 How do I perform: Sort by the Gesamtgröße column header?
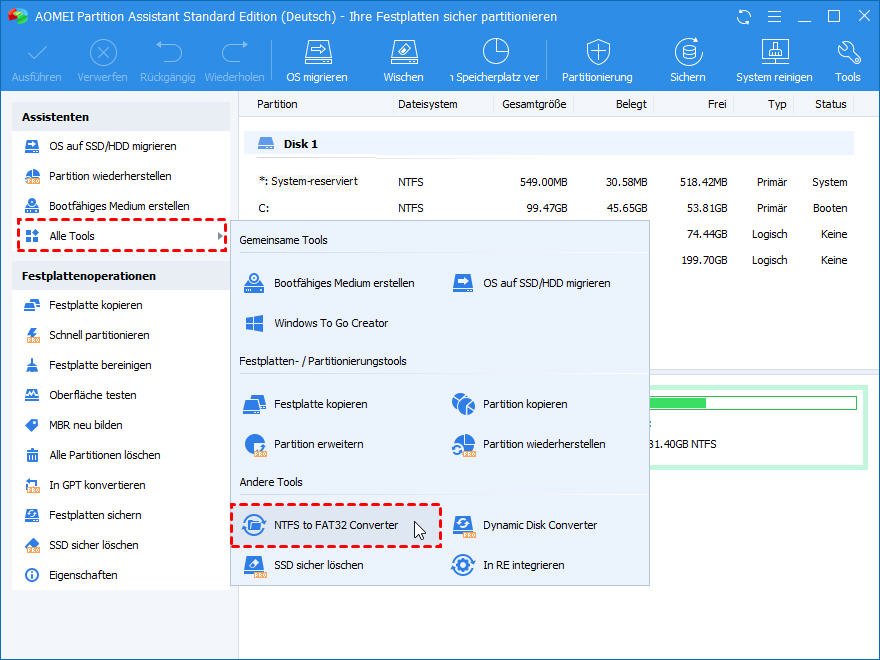(534, 104)
